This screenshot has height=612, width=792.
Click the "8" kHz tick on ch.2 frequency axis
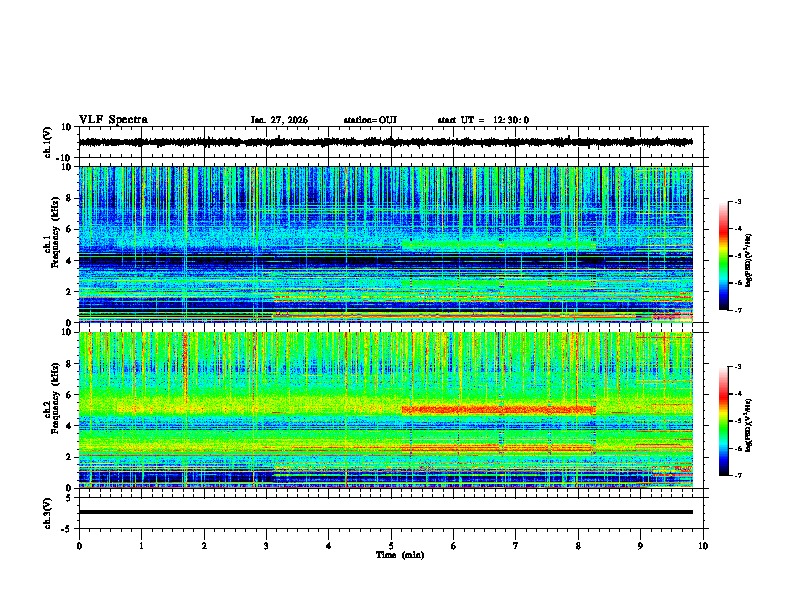(69, 364)
